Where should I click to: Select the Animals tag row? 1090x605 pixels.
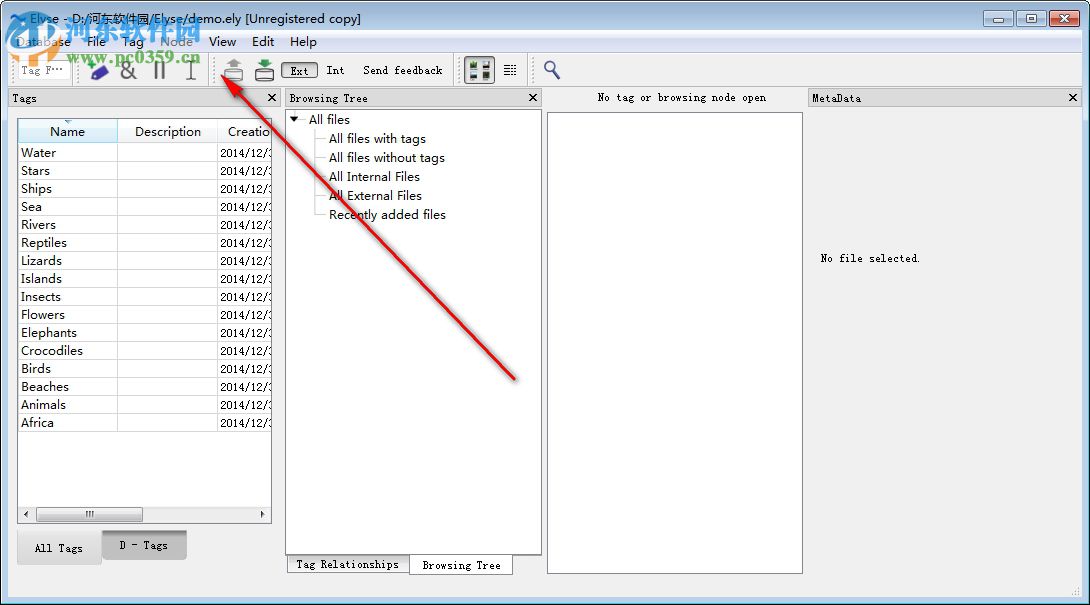(145, 405)
